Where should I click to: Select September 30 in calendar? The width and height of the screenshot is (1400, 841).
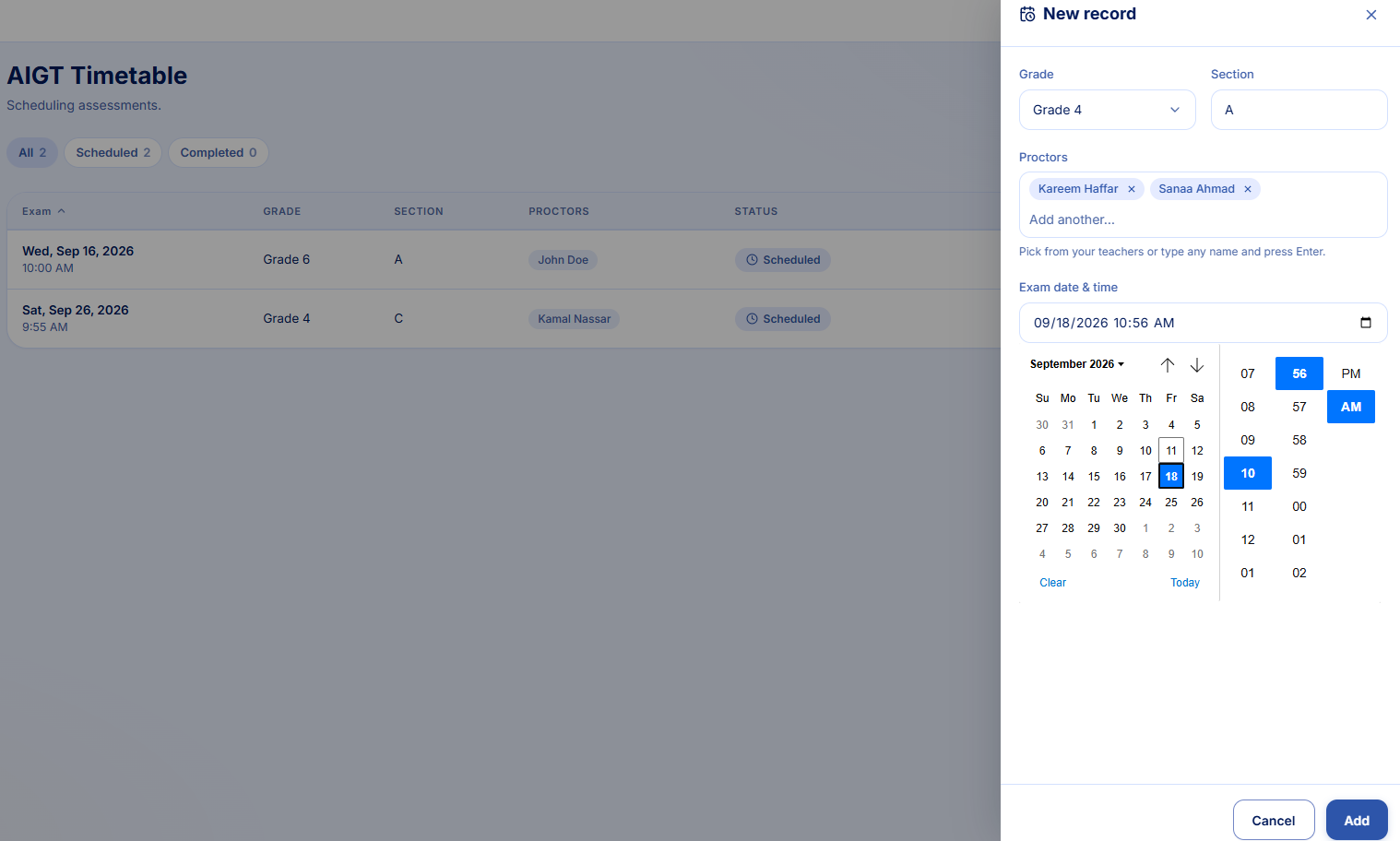(x=1120, y=528)
